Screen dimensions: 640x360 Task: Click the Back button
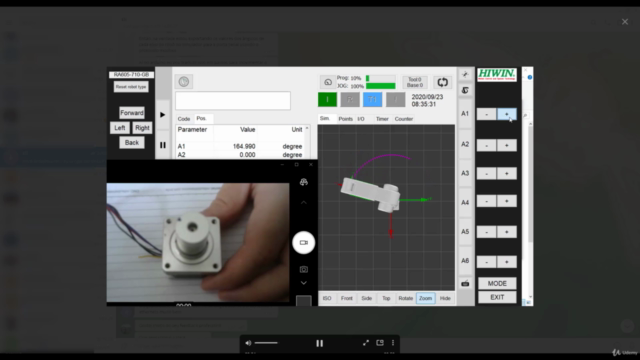pyautogui.click(x=132, y=142)
